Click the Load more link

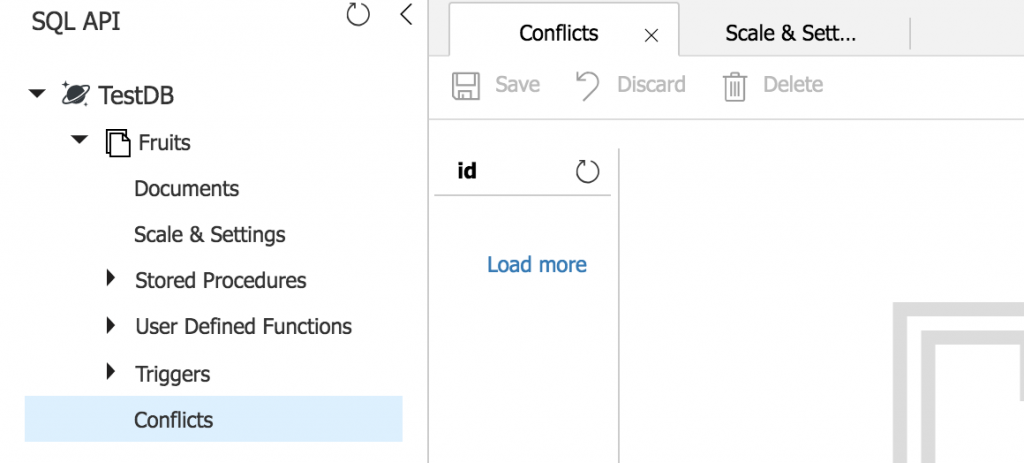pos(537,265)
